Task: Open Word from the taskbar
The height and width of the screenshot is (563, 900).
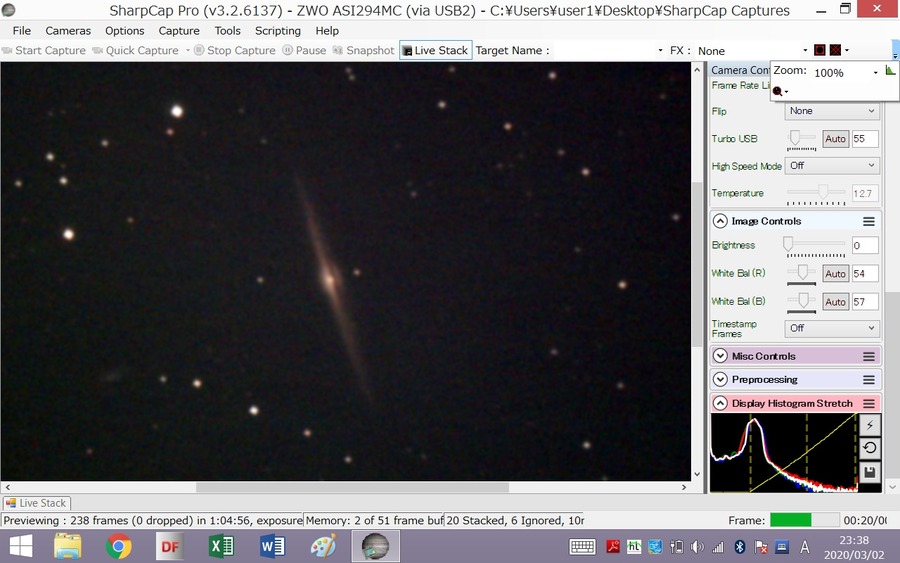Action: click(x=272, y=546)
